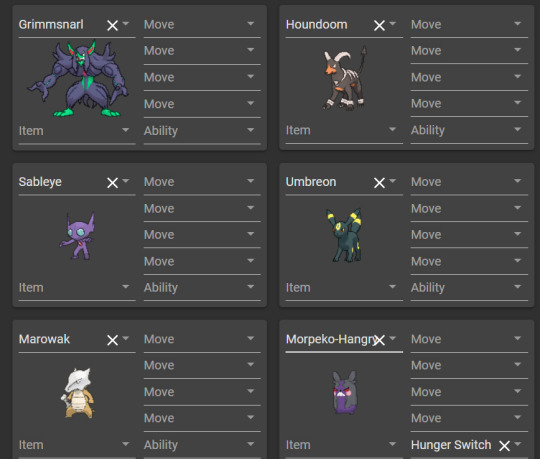
Task: Choose an Item for Houndoom
Action: pos(344,131)
